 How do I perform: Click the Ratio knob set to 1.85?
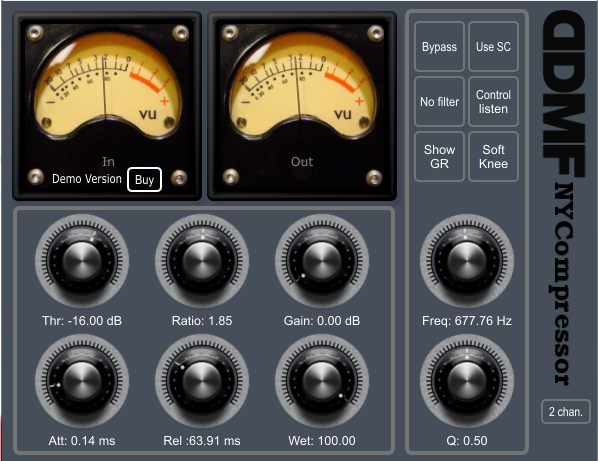click(202, 261)
